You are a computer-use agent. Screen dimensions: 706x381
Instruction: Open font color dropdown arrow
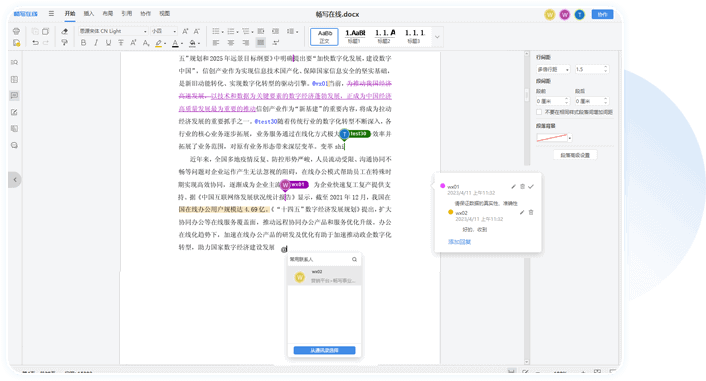[x=182, y=44]
